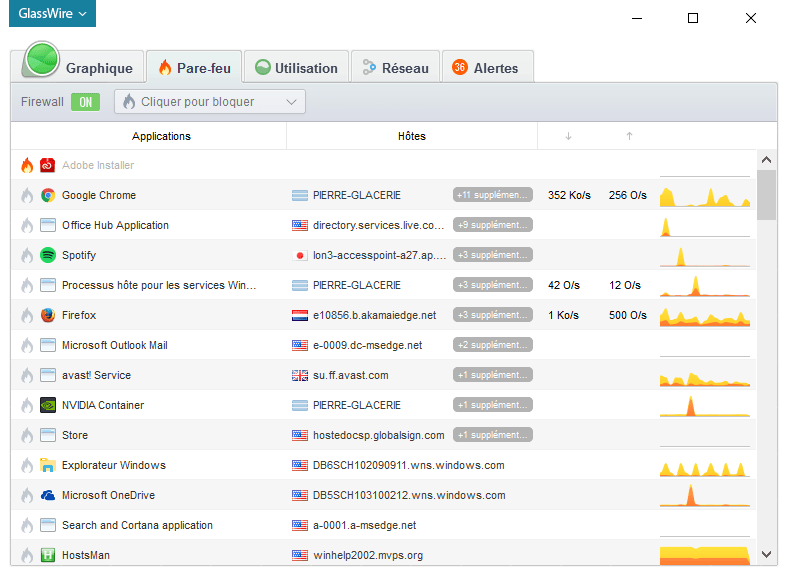Click the Adobe Installer app icon
This screenshot has width=788, height=576.
coord(48,165)
